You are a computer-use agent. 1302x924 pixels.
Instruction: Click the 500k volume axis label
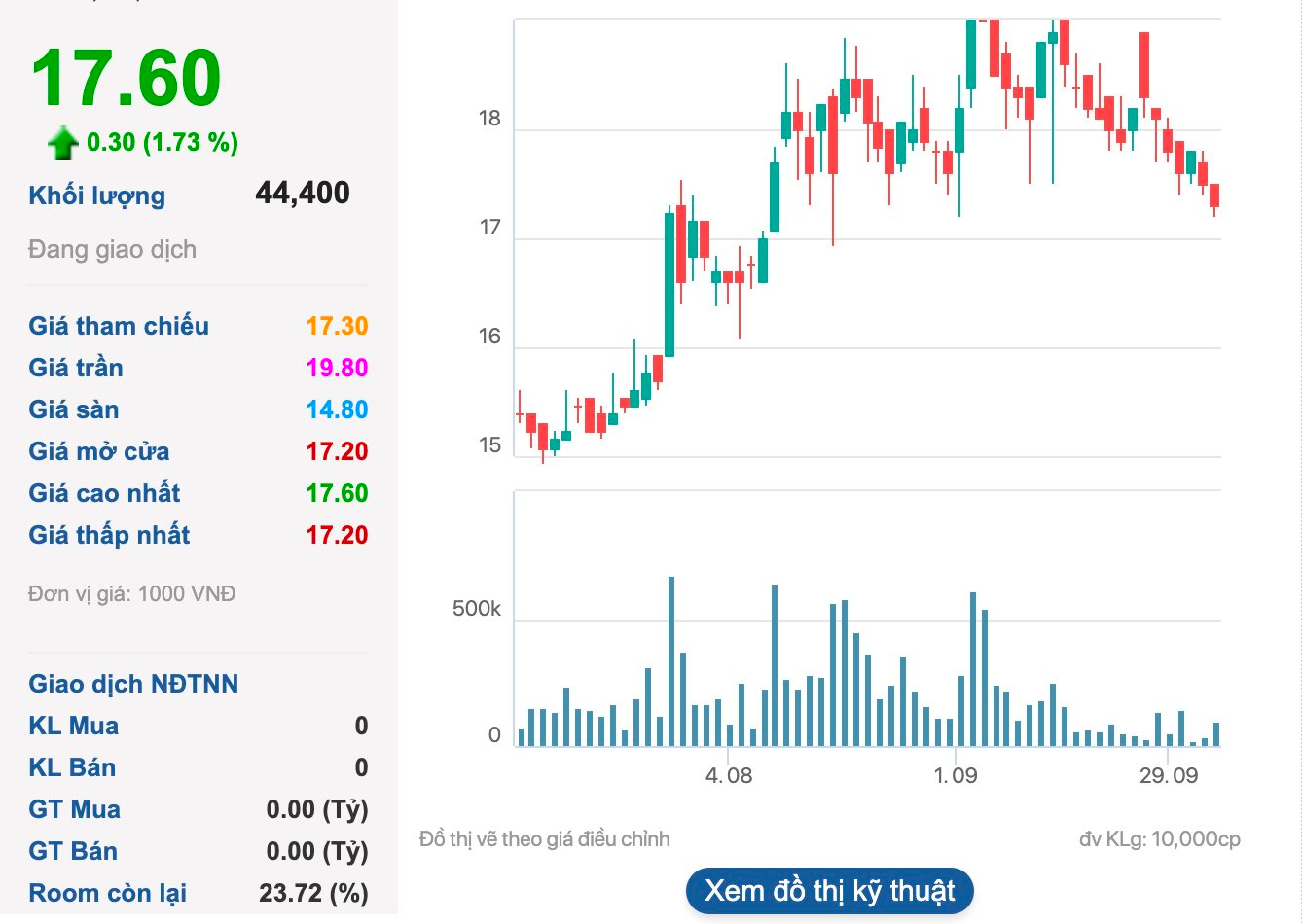coord(476,610)
